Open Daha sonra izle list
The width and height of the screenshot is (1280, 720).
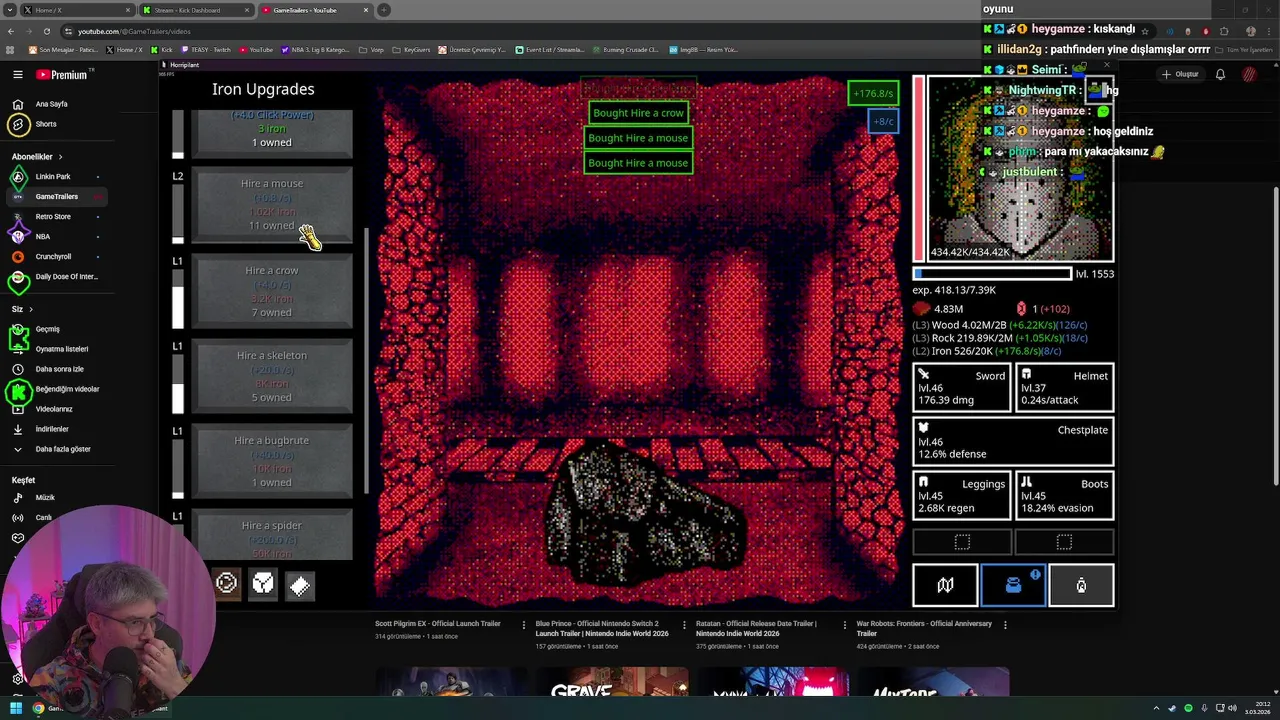coord(55,369)
